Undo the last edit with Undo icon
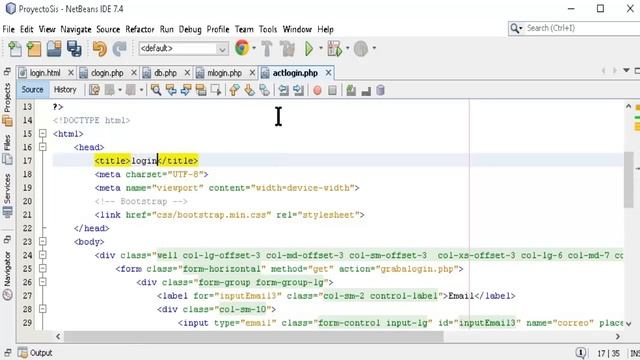Viewport: 640px width, 360px height. [x=99, y=49]
